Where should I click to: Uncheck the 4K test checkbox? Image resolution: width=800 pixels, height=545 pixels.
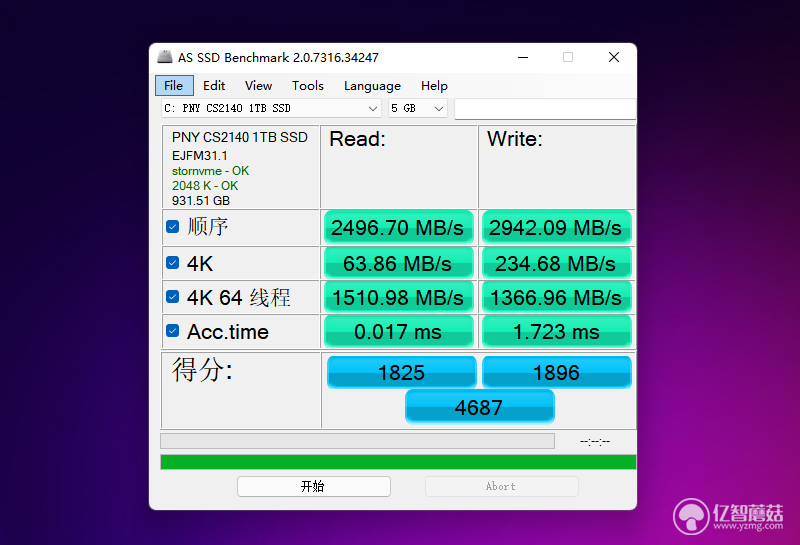click(172, 263)
